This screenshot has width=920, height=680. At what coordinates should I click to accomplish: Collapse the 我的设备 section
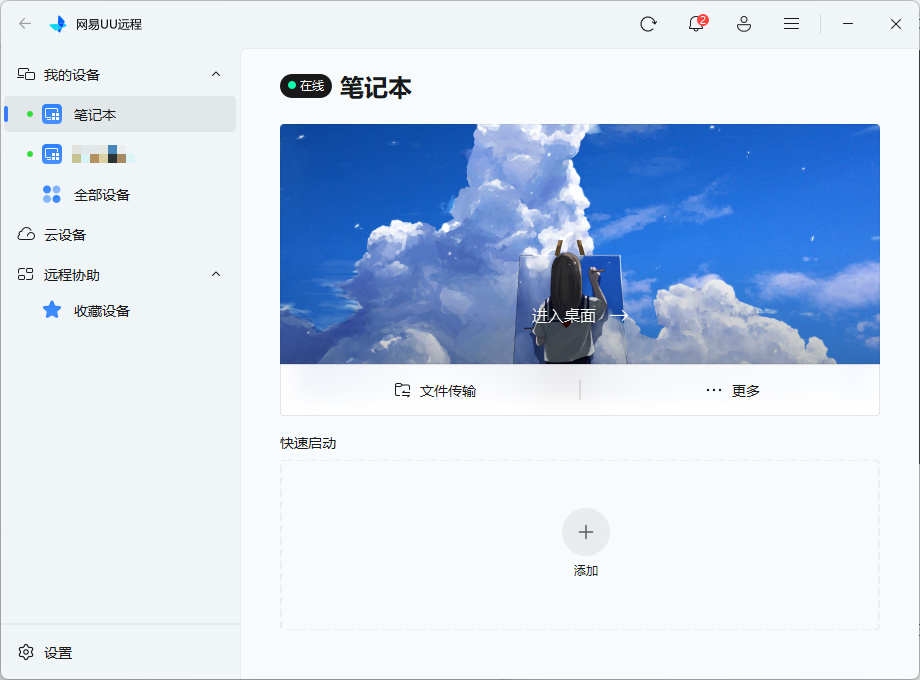[216, 74]
